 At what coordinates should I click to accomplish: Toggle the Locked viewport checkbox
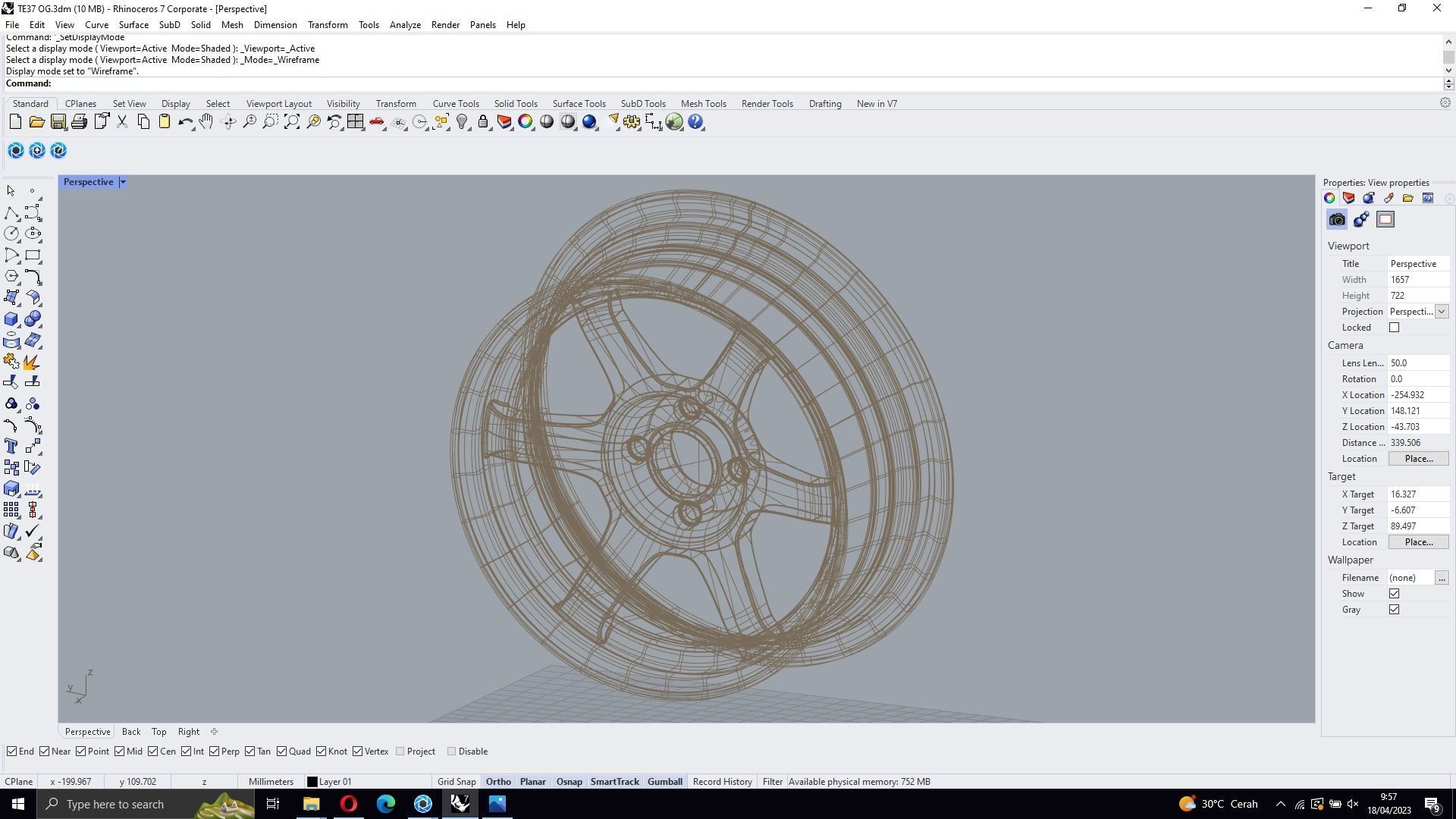pos(1394,328)
